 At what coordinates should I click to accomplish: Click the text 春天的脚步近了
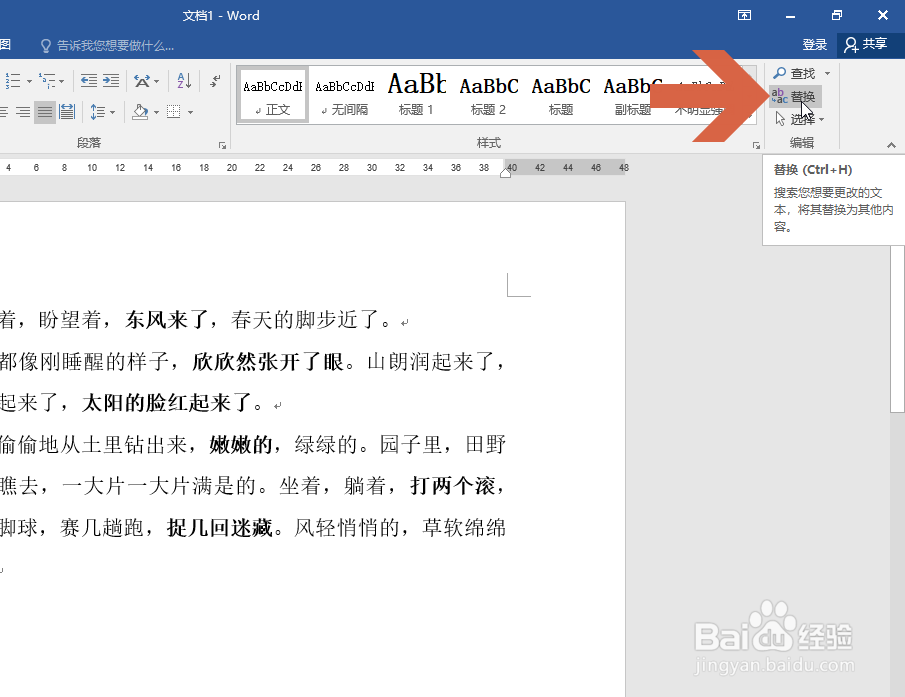[x=305, y=320]
